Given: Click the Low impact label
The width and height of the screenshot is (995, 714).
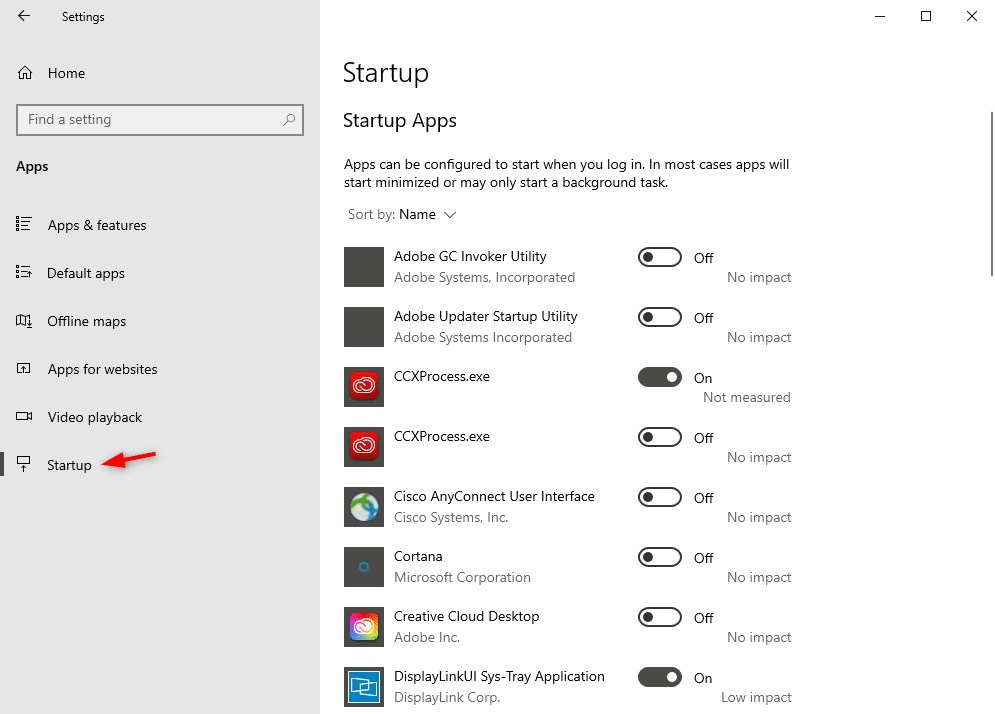Looking at the screenshot, I should (756, 697).
